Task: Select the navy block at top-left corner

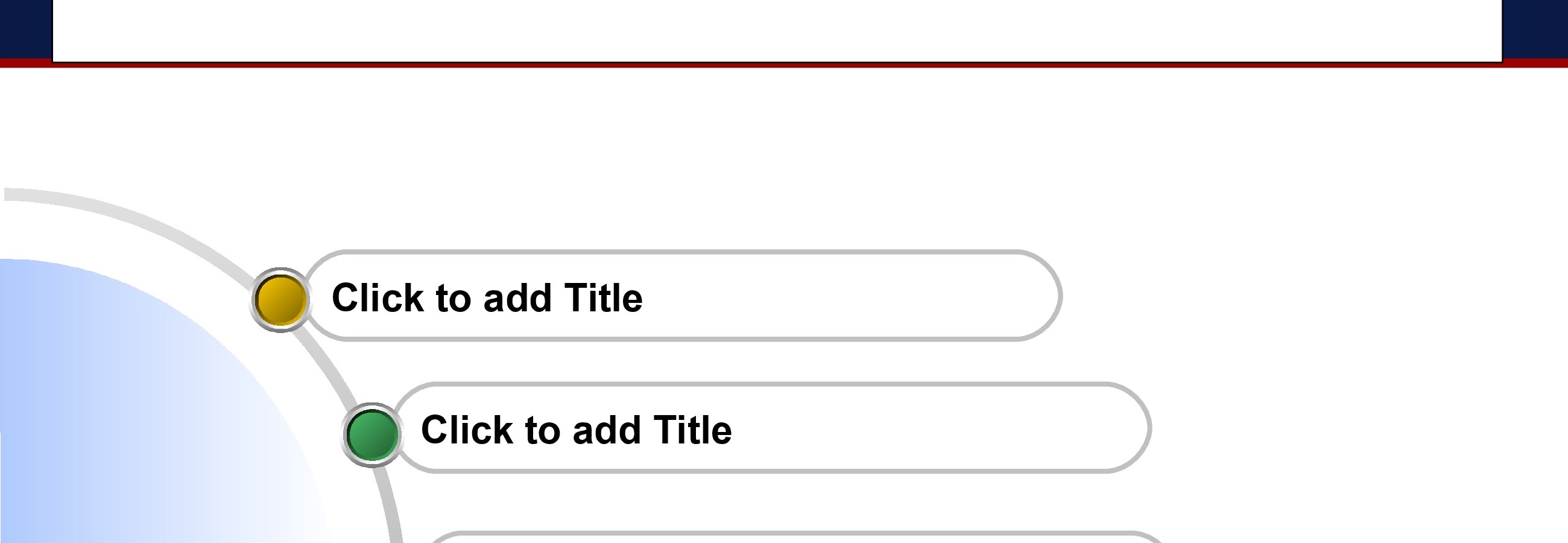Action: 25,28
